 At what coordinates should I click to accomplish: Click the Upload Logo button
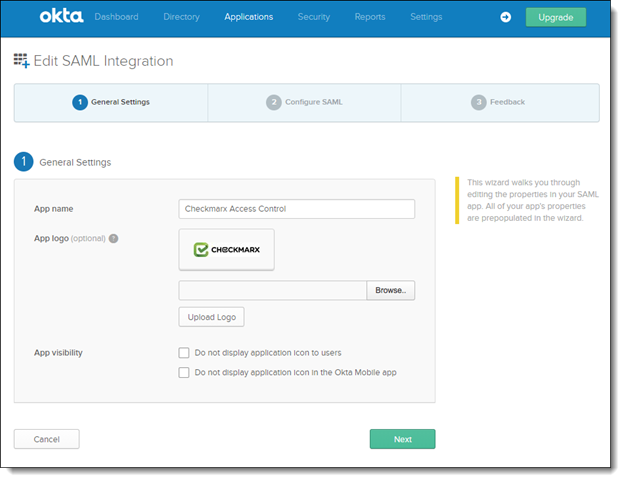click(x=211, y=317)
